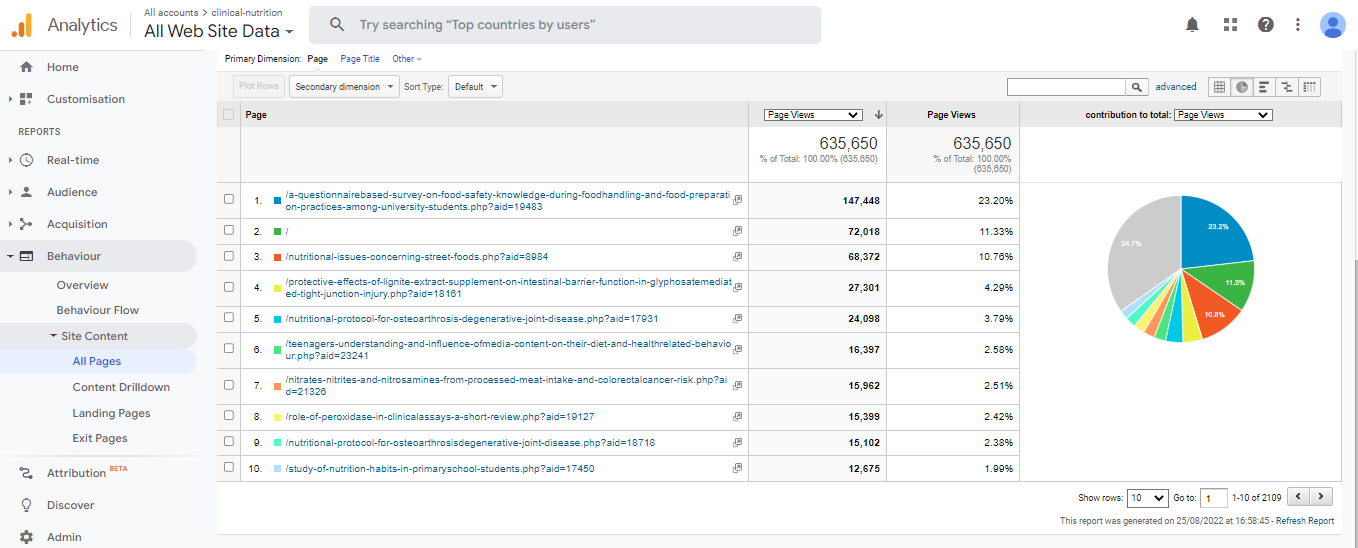This screenshot has width=1358, height=548.
Task: Toggle the select-all checkbox in table header
Action: coord(229,115)
